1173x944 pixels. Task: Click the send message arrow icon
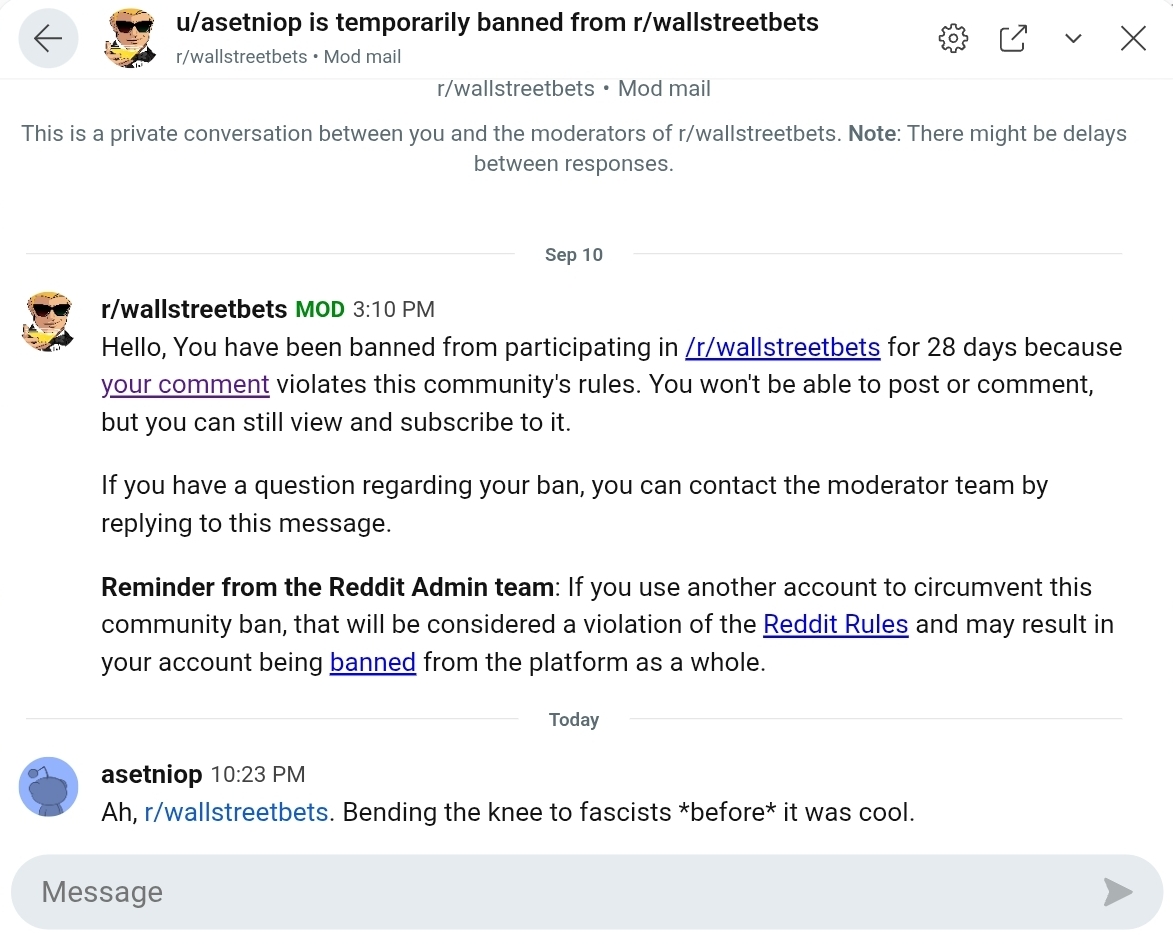click(x=1117, y=892)
